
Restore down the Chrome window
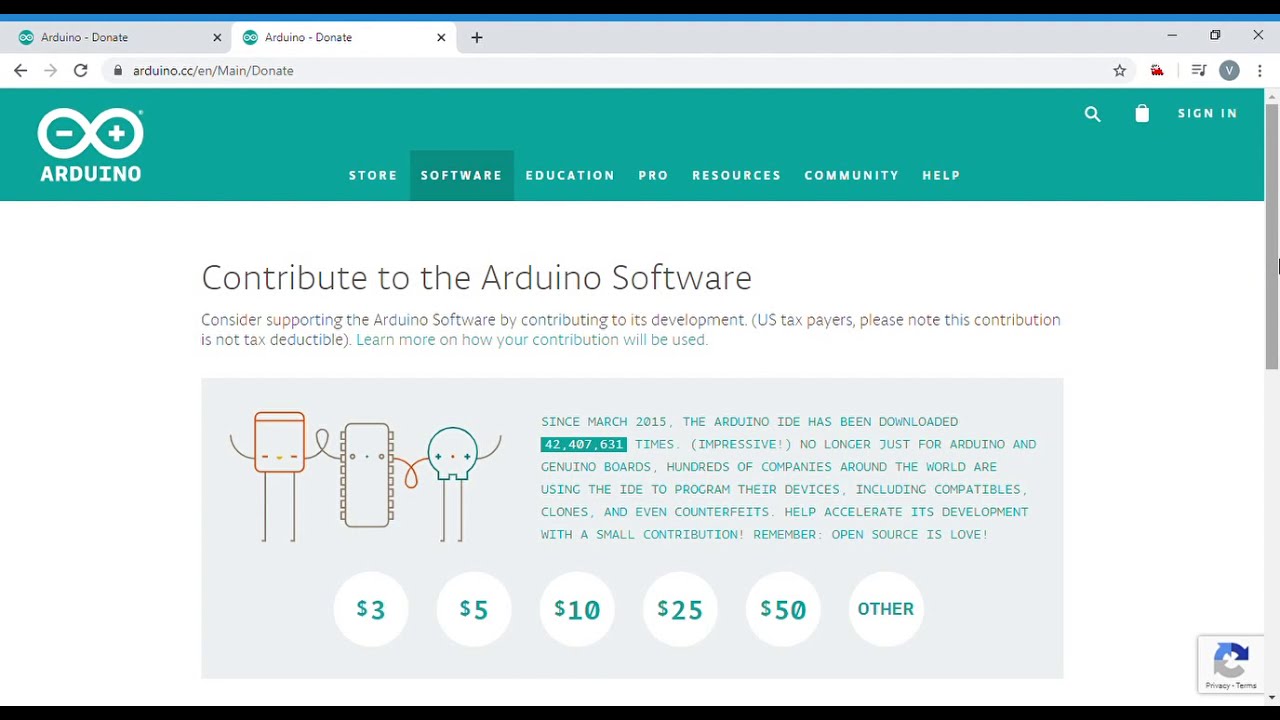point(1215,36)
